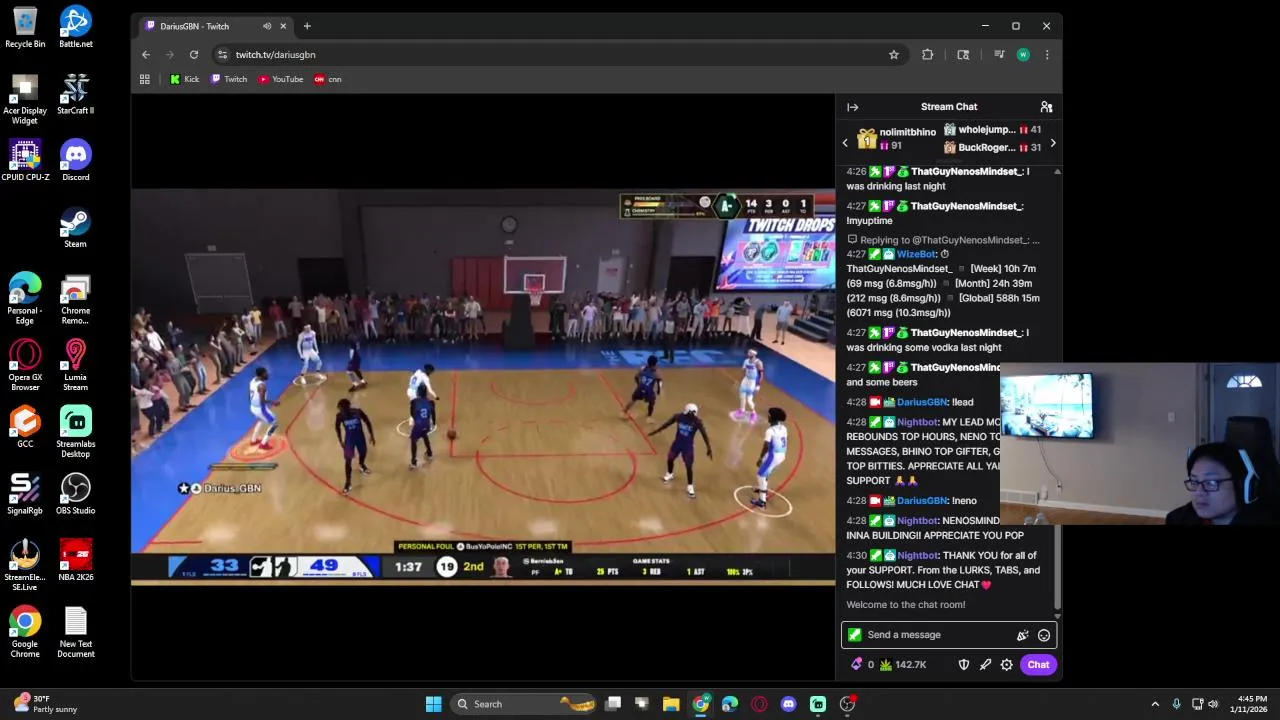
Task: Click Nightbot username on THANK YOU message
Action: [x=917, y=556]
